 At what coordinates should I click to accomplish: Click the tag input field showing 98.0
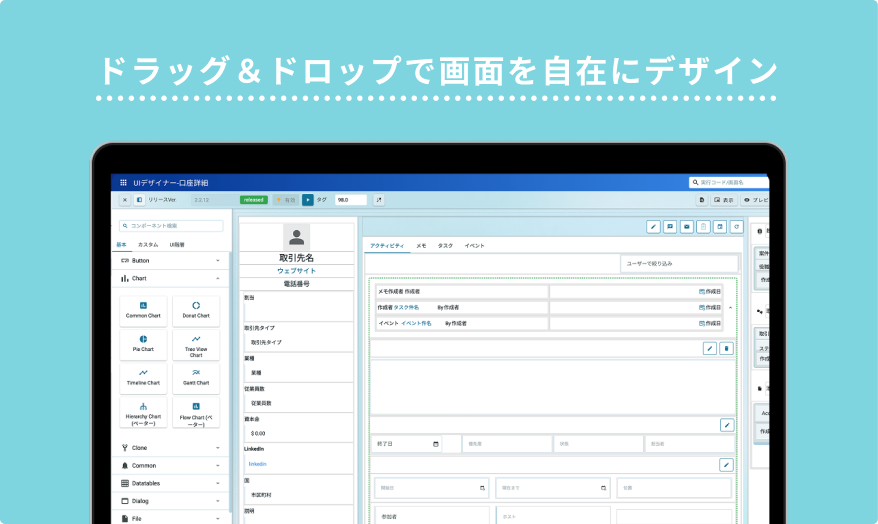point(351,200)
